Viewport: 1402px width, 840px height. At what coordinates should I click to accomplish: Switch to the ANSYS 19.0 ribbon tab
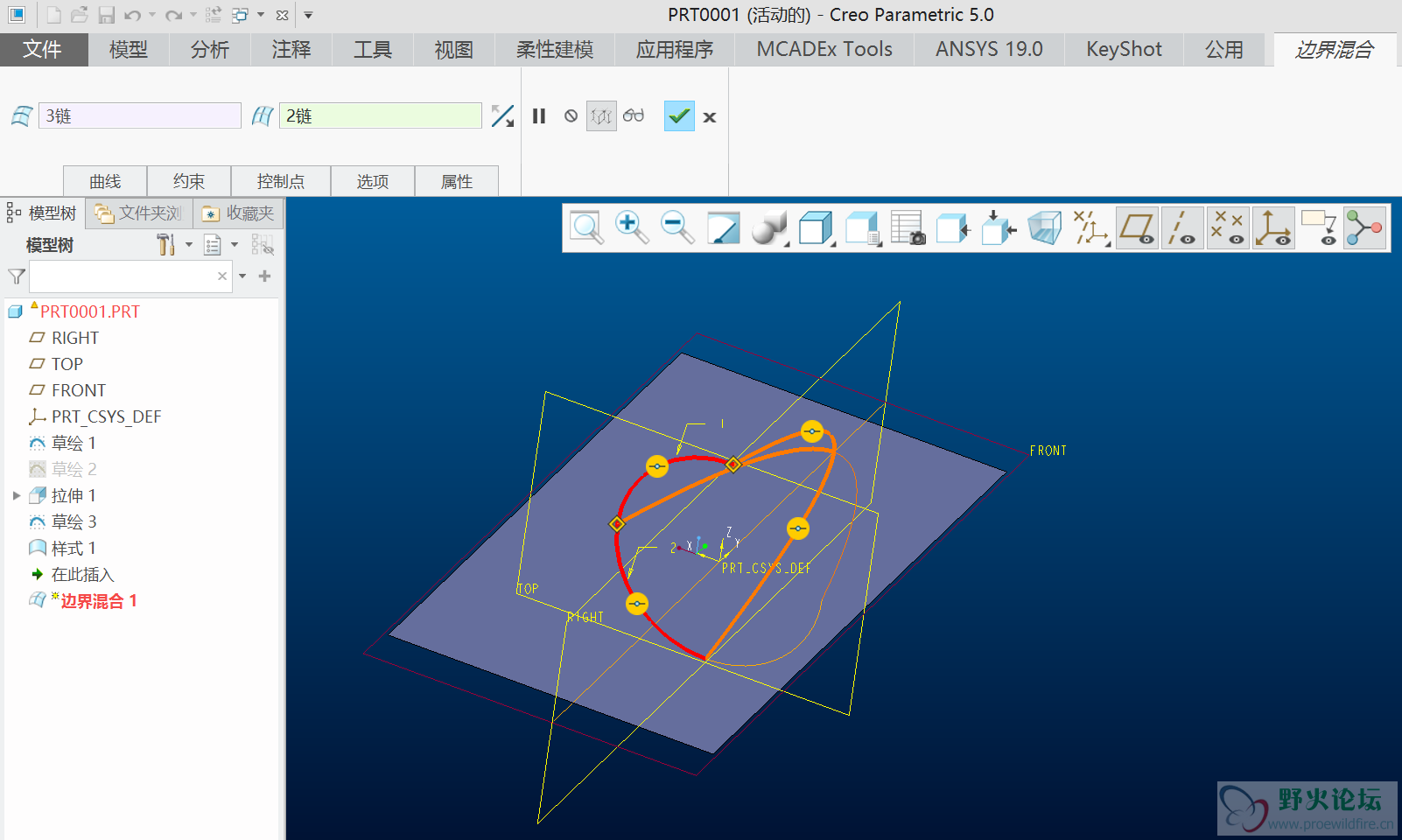[x=989, y=50]
